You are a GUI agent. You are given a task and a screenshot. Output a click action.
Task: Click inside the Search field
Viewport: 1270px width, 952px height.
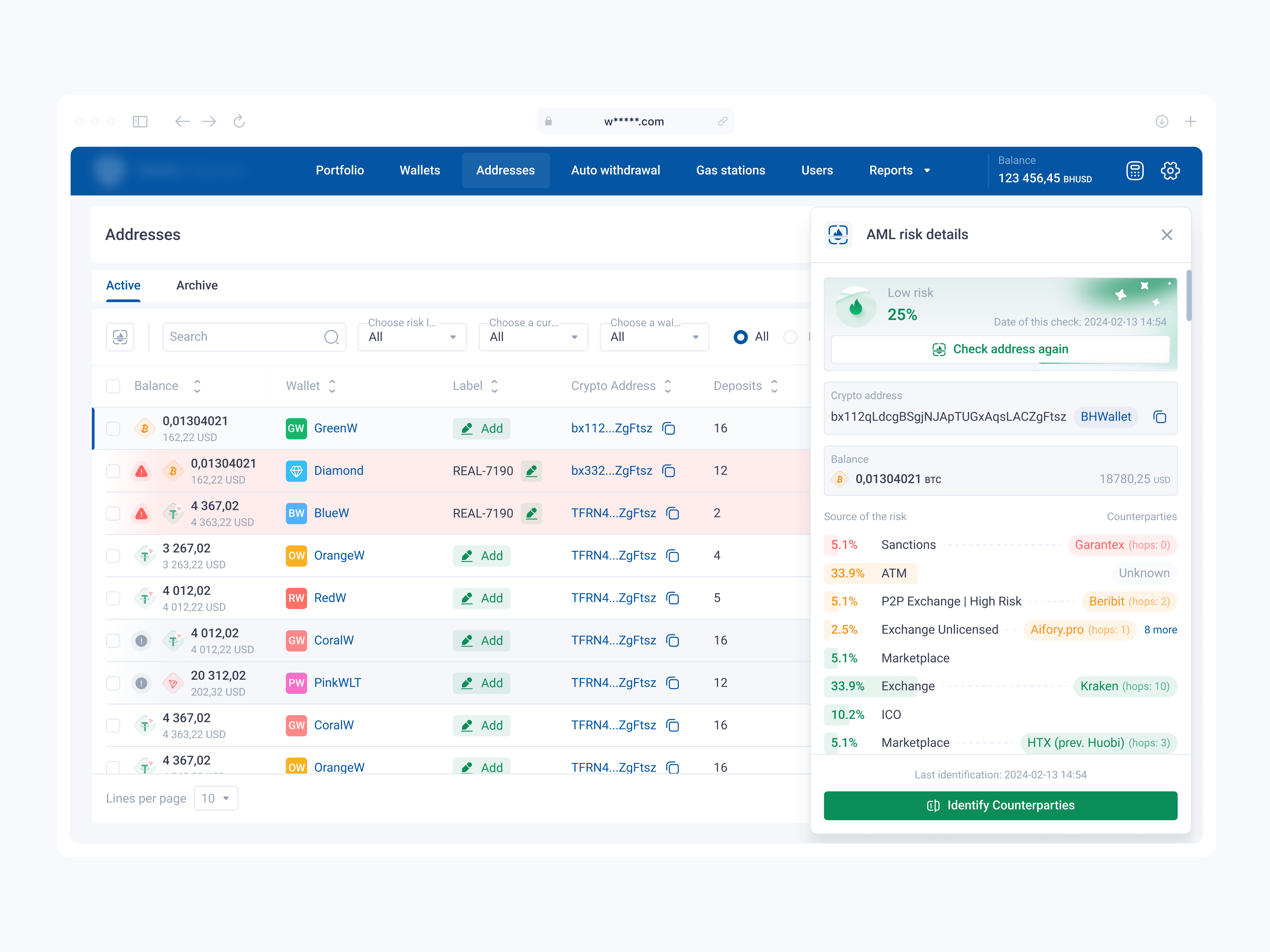coord(247,337)
